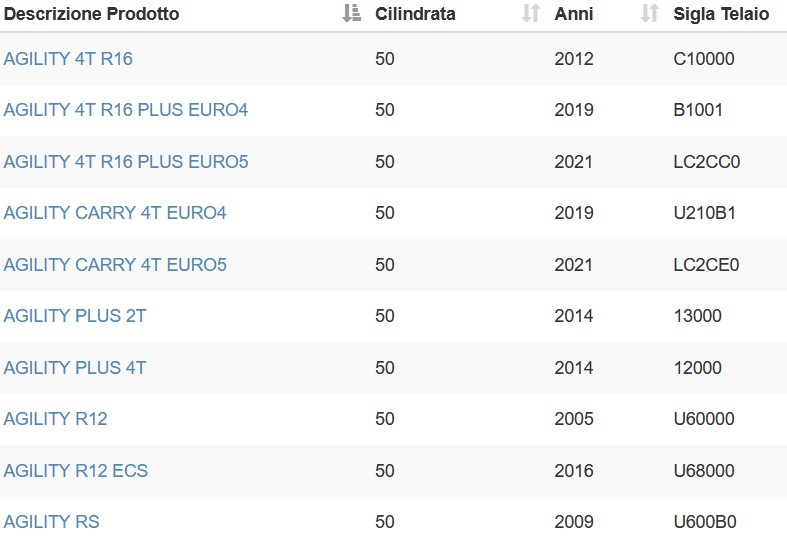This screenshot has height=547, width=787.
Task: Open AGILITY CARRY 4T EURO5 link
Action: [115, 264]
